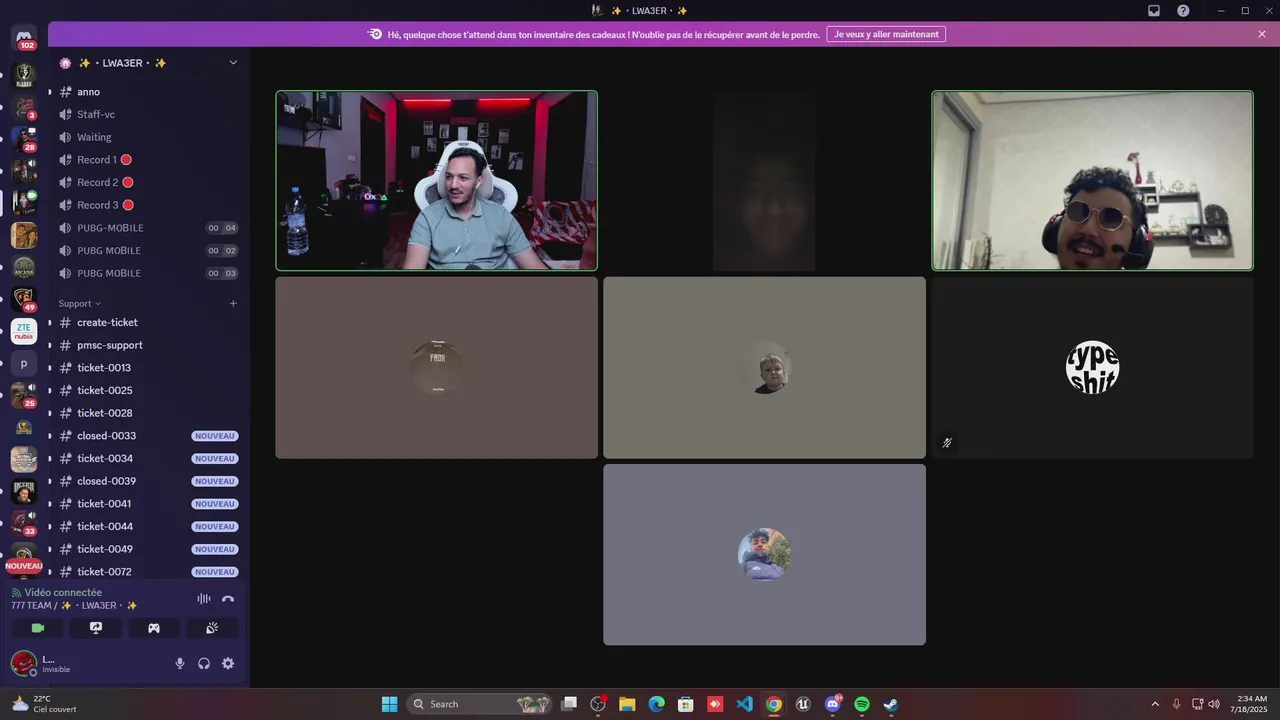This screenshot has width=1280, height=720.
Task: Click 'Je veux y aller maintenant' button
Action: (886, 34)
